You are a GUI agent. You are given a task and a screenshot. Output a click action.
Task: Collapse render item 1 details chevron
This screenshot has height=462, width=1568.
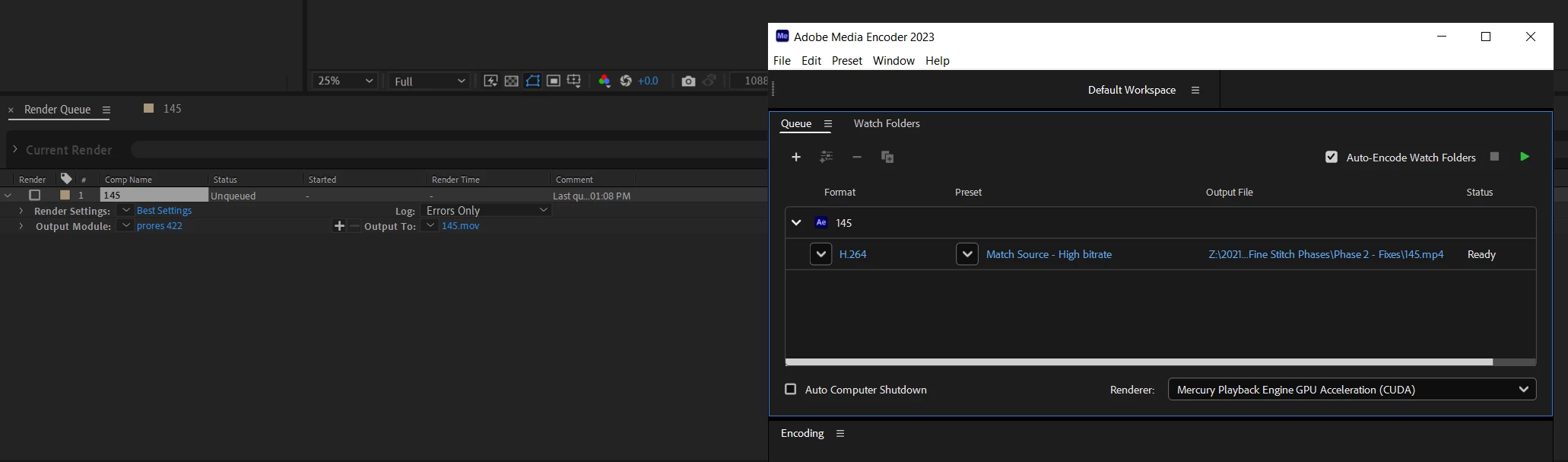coord(8,195)
